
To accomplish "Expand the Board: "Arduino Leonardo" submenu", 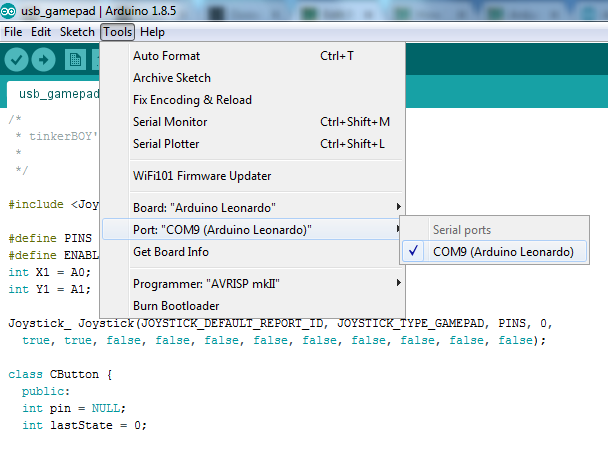I will coord(252,207).
